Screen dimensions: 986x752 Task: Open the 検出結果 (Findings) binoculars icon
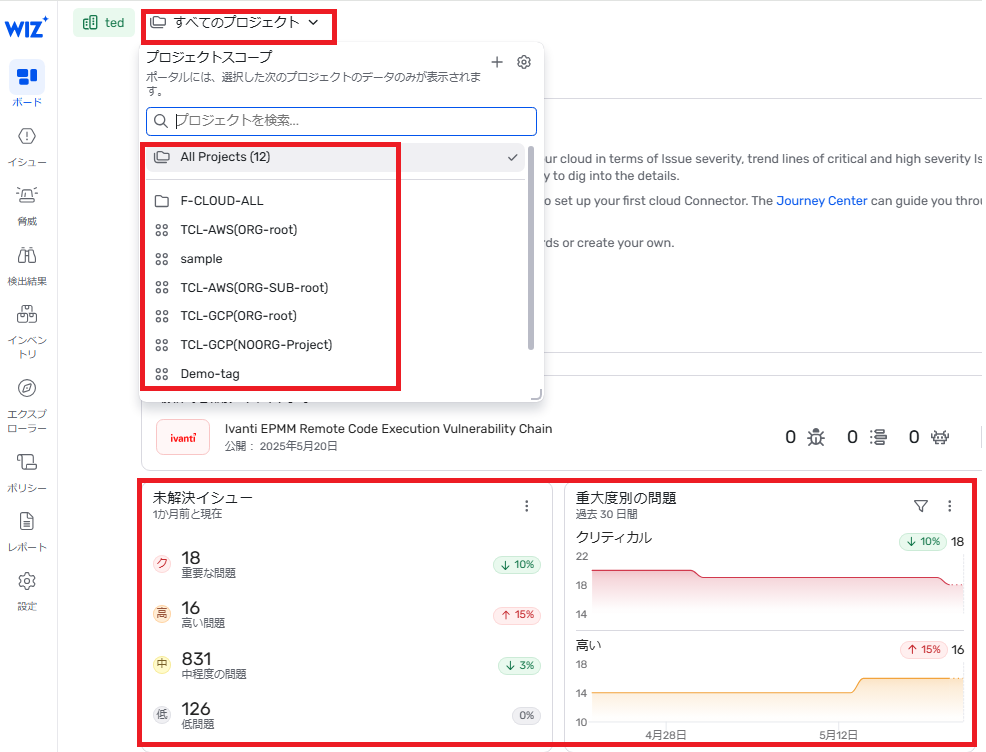27,255
